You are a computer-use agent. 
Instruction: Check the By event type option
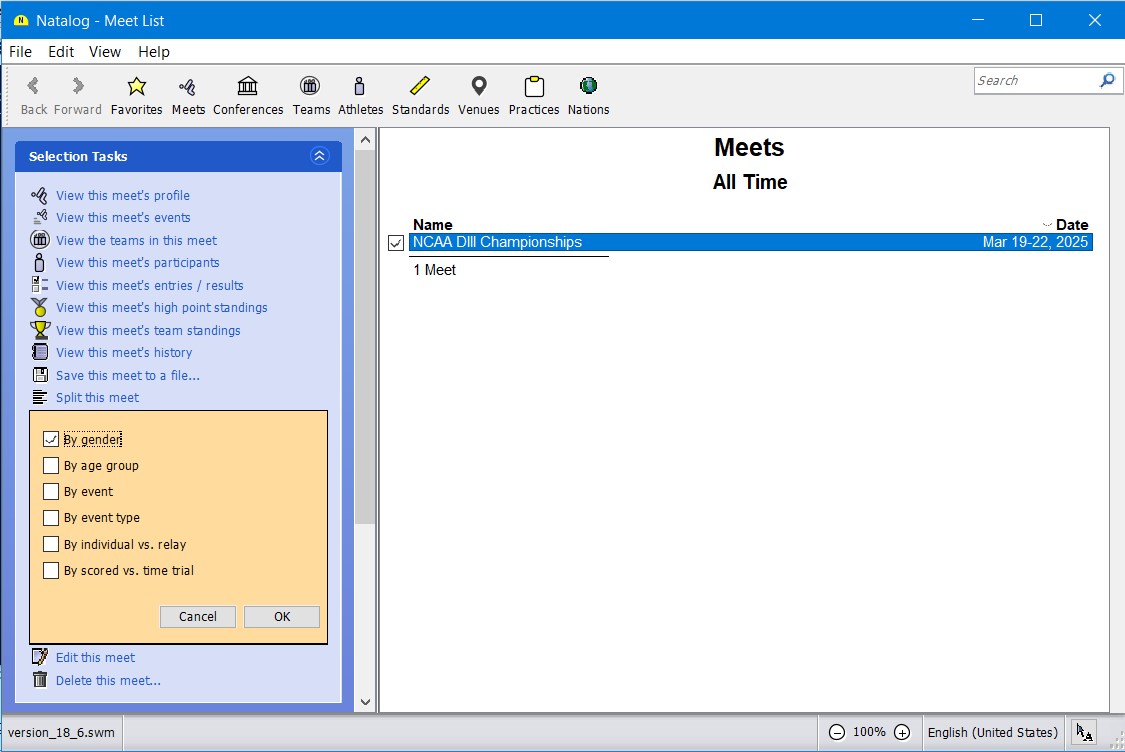point(51,518)
